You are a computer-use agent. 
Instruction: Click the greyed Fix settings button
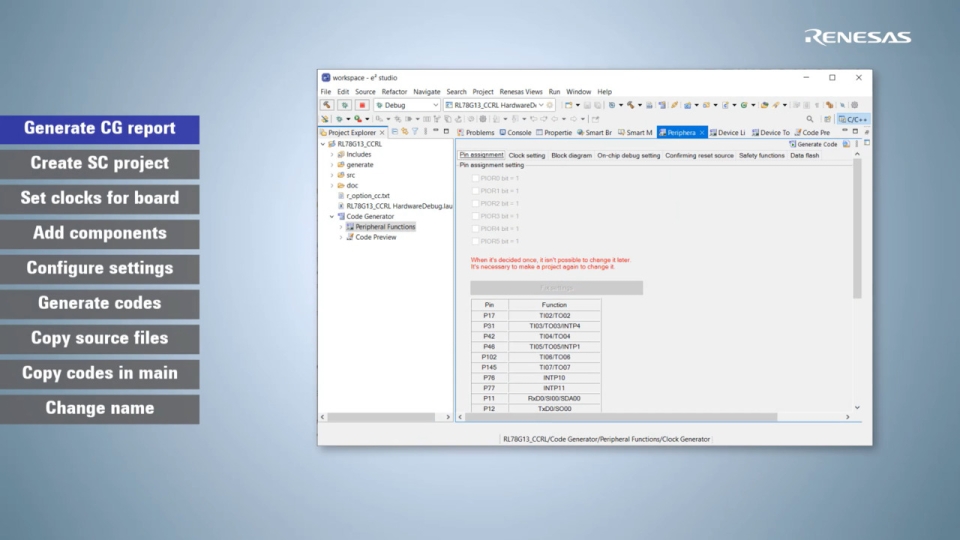click(x=557, y=288)
